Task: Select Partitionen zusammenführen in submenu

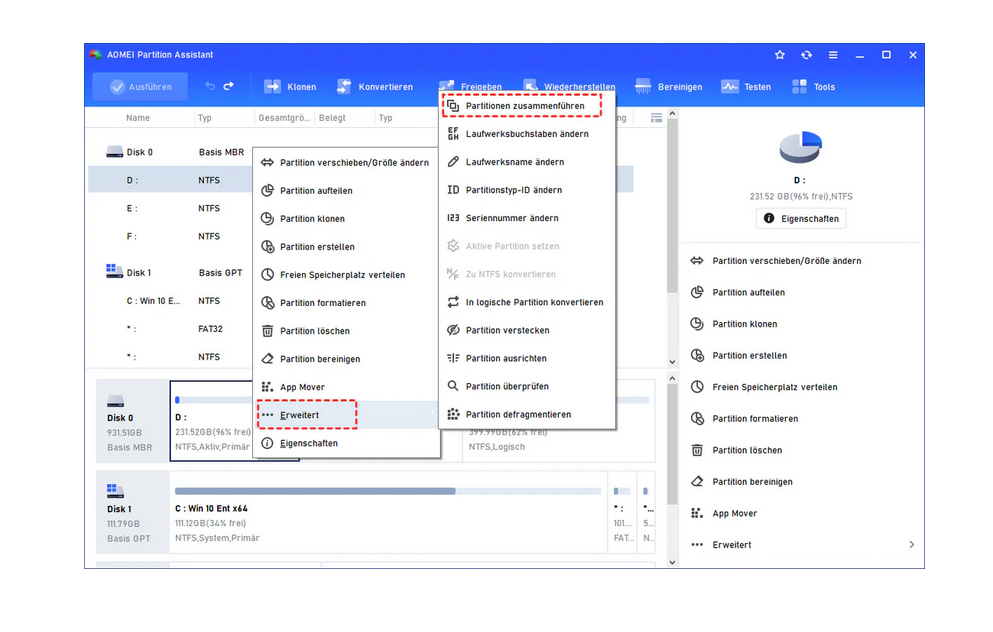Action: [524, 106]
